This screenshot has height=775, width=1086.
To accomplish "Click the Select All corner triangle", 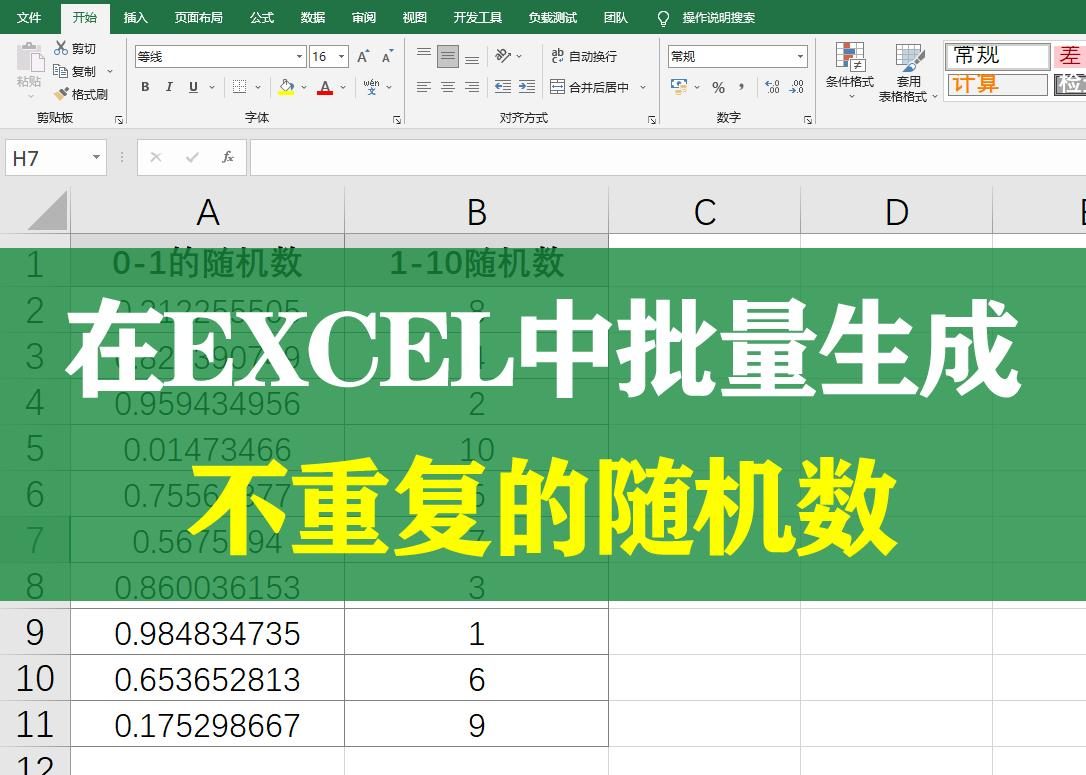I will coord(48,211).
